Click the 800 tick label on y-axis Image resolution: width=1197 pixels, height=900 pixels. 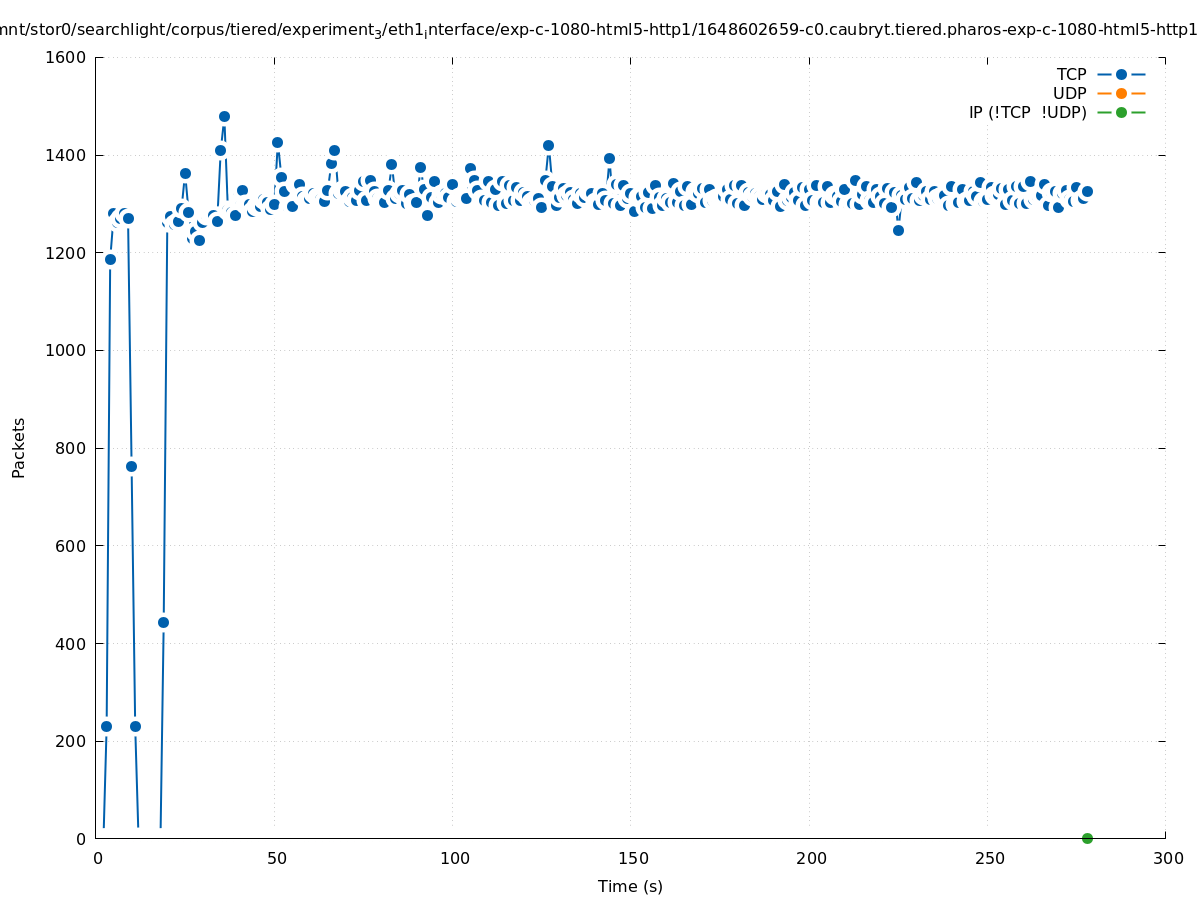pyautogui.click(x=71, y=448)
